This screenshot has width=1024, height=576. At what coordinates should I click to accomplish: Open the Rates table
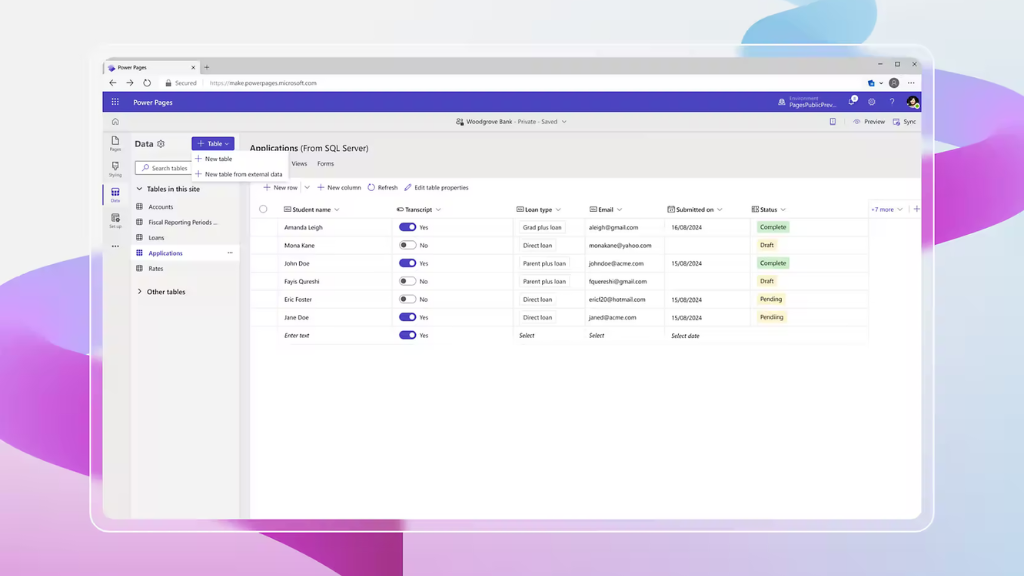click(x=155, y=268)
